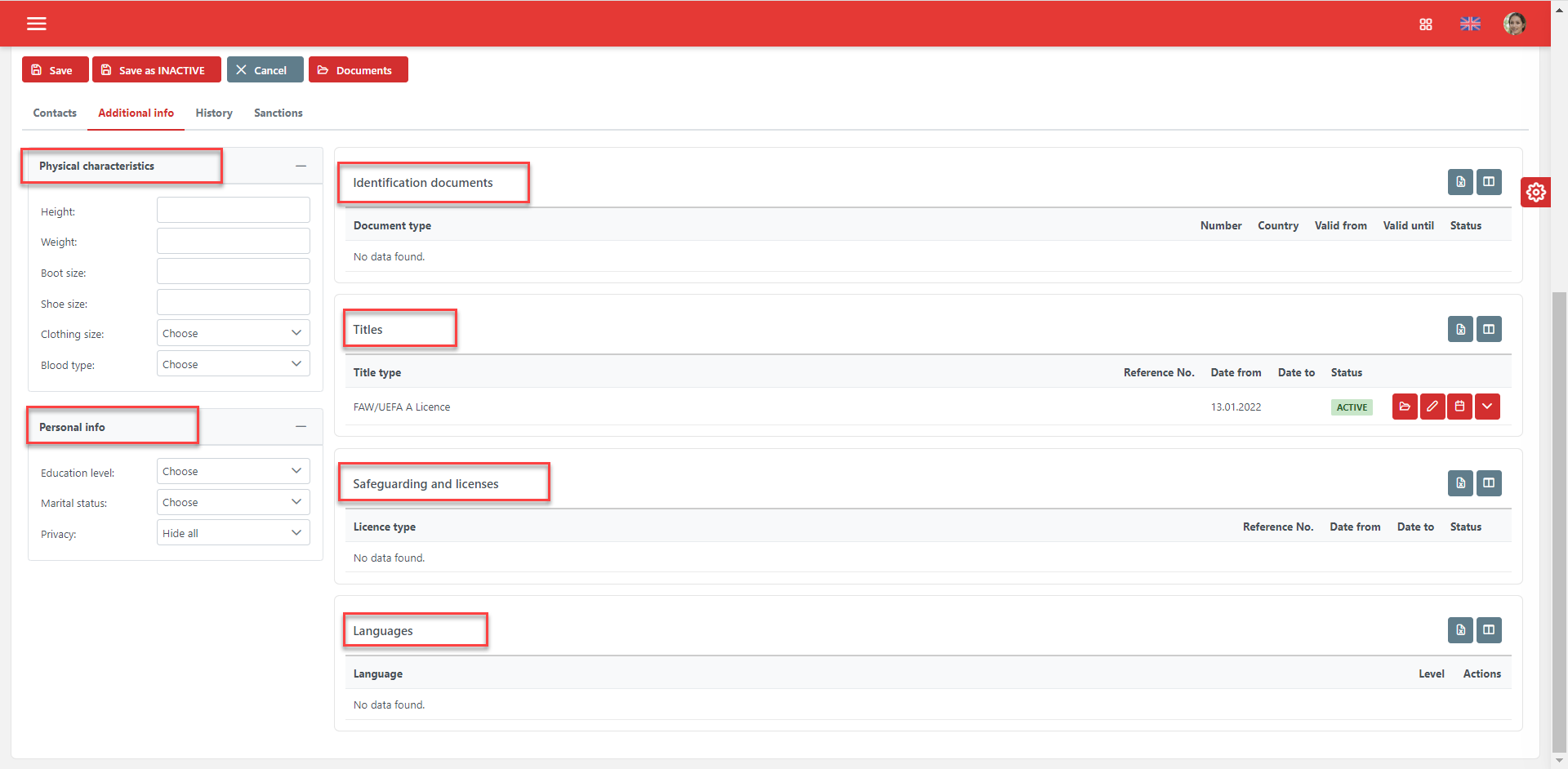Switch to the Sanctions tab

pyautogui.click(x=278, y=113)
